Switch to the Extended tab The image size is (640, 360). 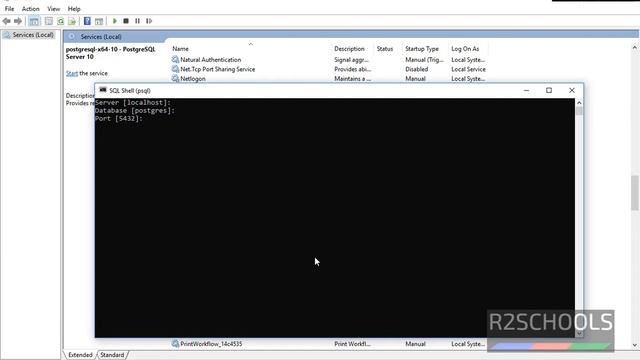coord(80,355)
